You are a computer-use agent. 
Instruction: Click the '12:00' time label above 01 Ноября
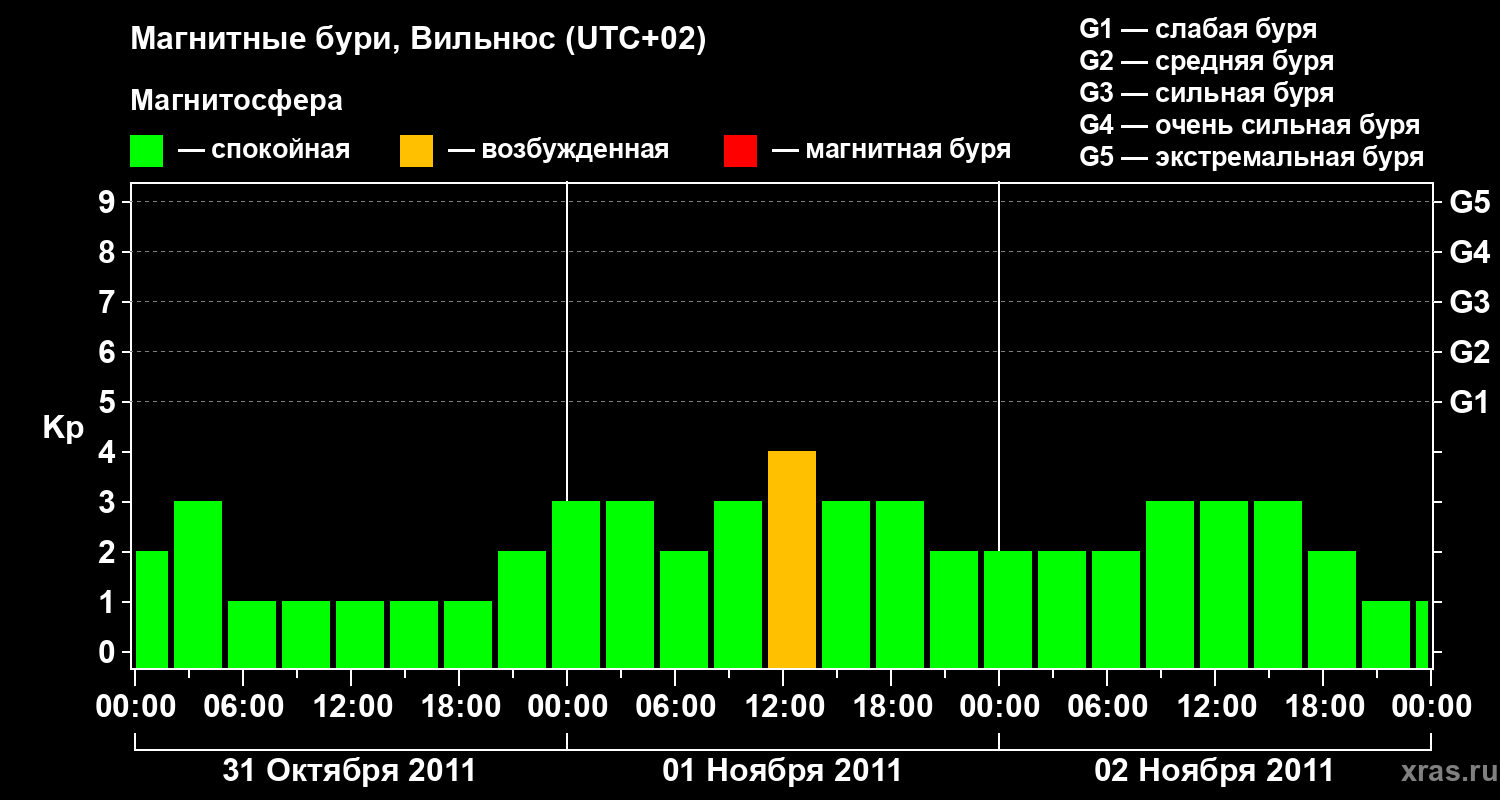[783, 706]
